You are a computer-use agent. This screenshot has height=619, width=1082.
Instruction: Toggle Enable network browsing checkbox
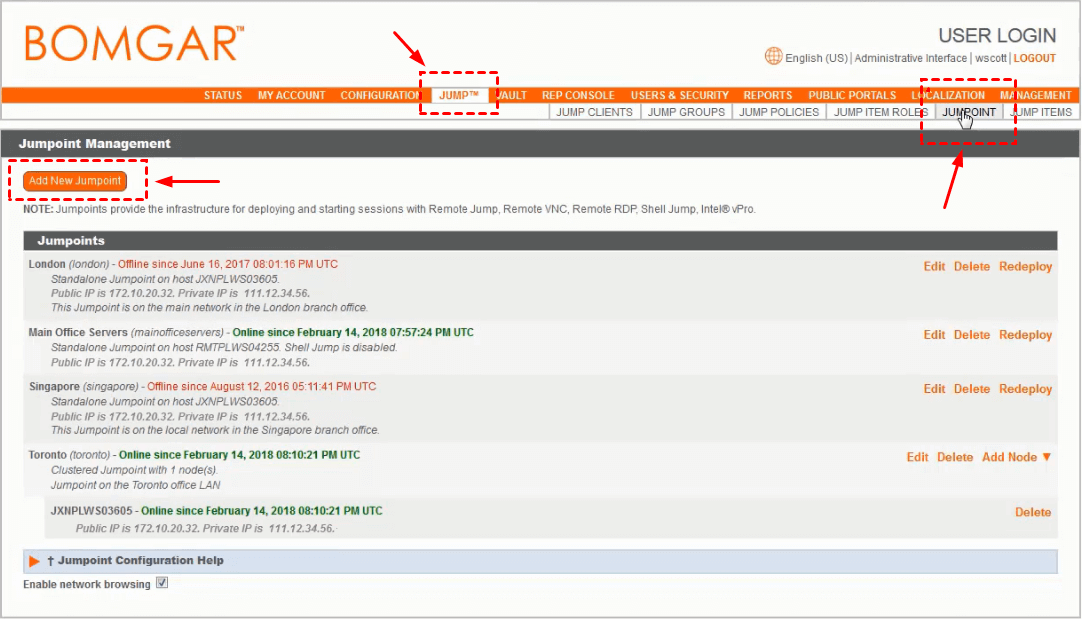[x=161, y=583]
